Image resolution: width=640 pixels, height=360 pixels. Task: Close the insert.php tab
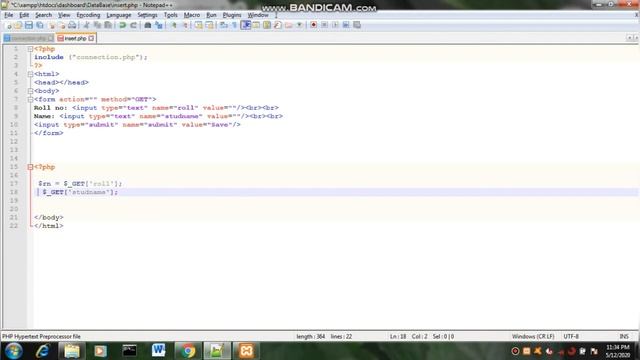(x=91, y=38)
